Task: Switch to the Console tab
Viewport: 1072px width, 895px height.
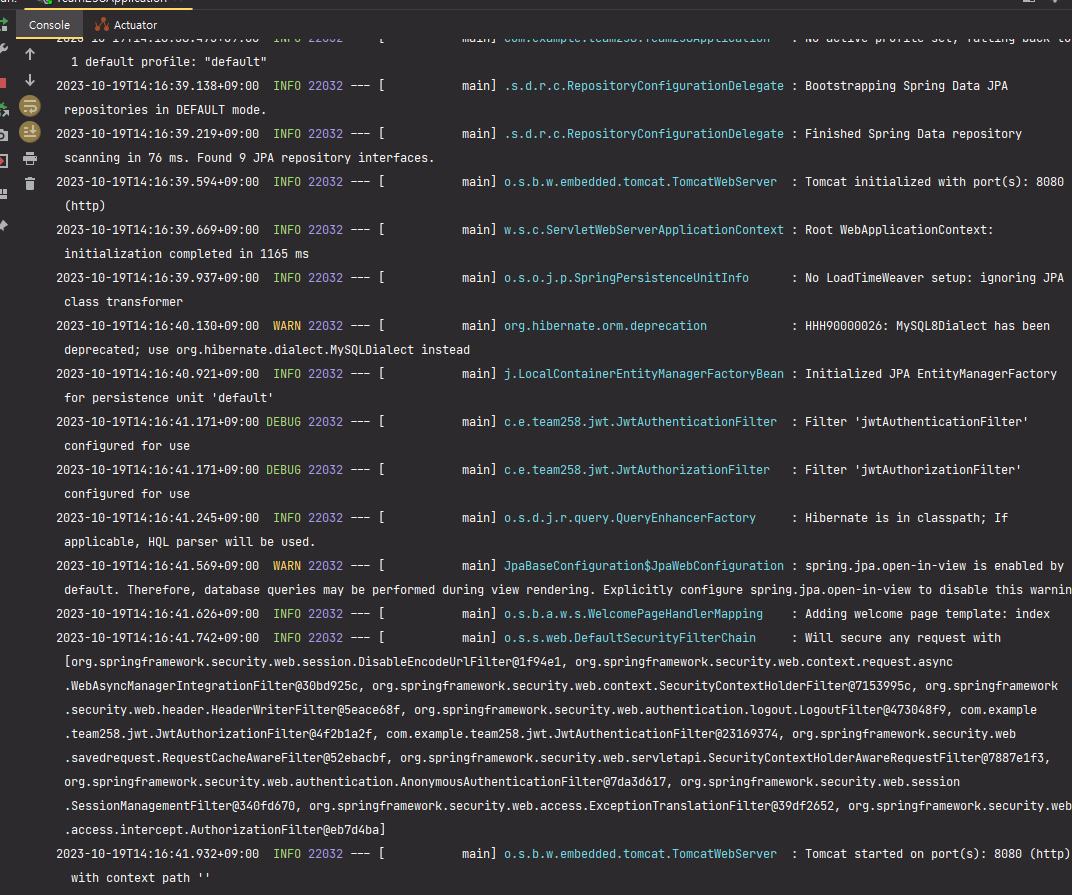Action: [x=49, y=25]
